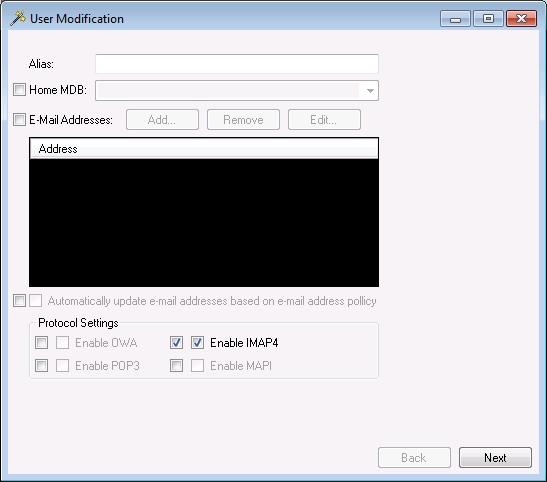Image resolution: width=547 pixels, height=482 pixels.
Task: Click the black address list area
Action: (x=204, y=223)
